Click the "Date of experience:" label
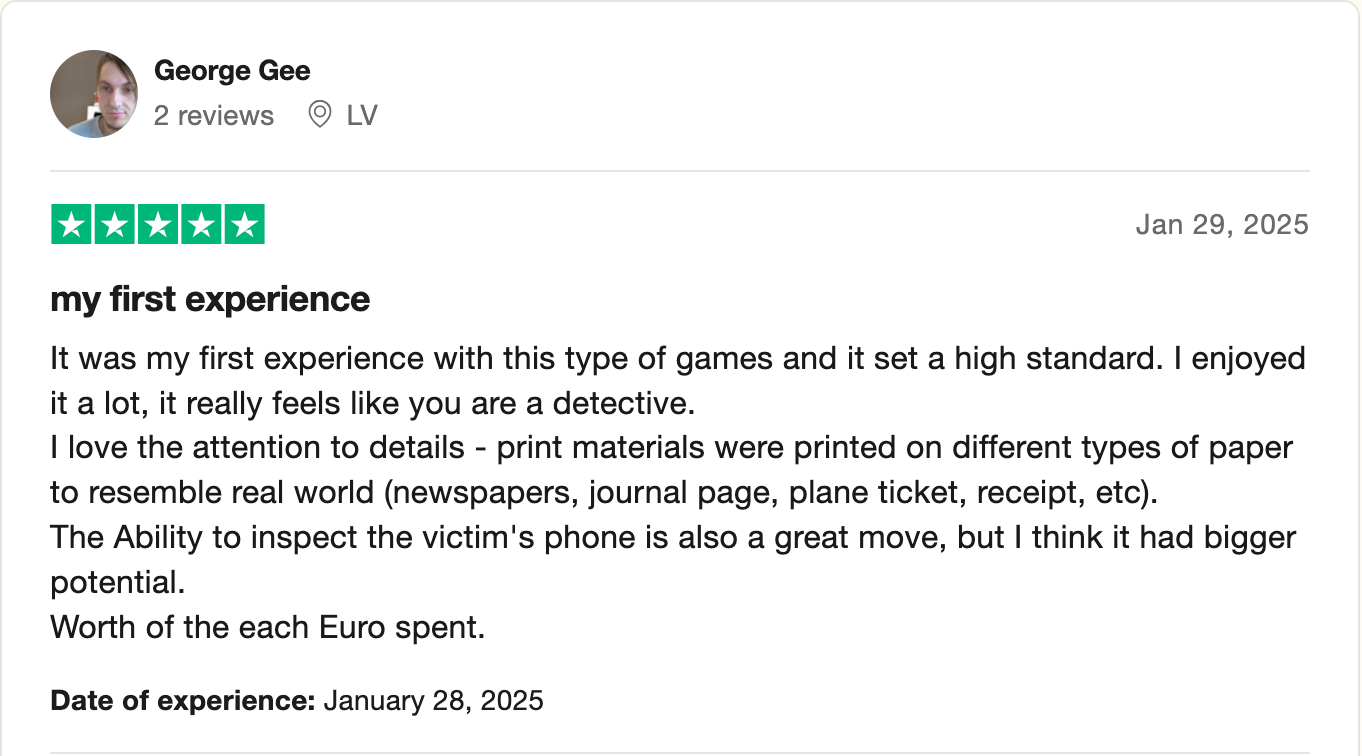This screenshot has height=756, width=1362. click(x=183, y=700)
